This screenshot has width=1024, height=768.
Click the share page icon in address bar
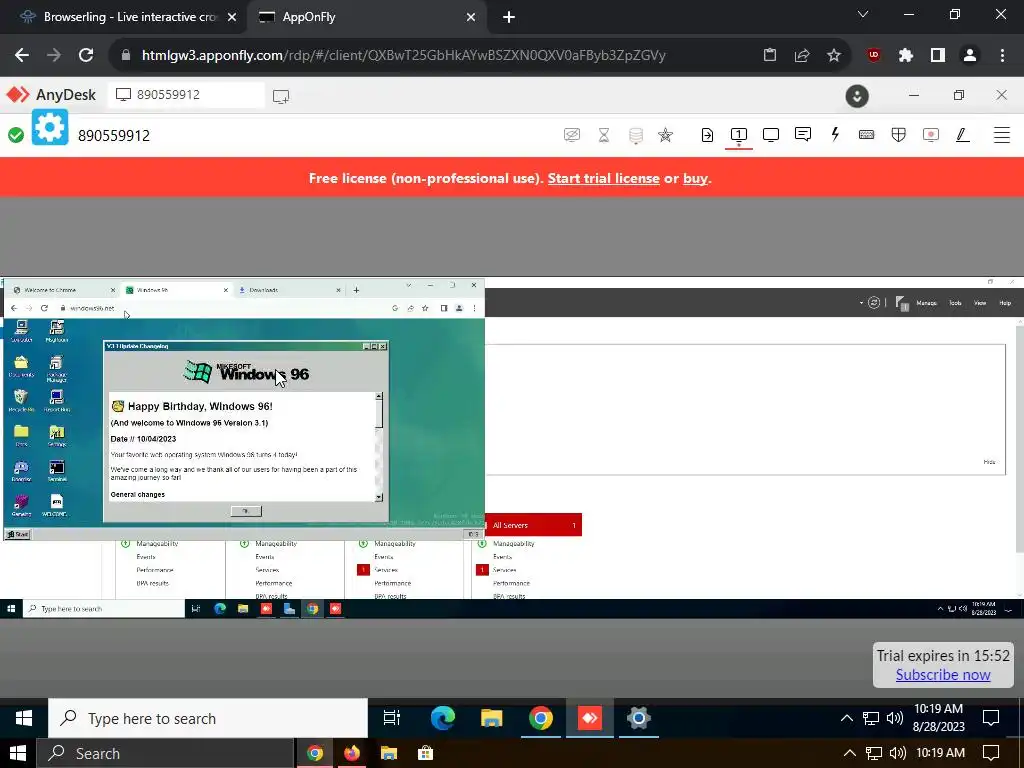pyautogui.click(x=802, y=56)
